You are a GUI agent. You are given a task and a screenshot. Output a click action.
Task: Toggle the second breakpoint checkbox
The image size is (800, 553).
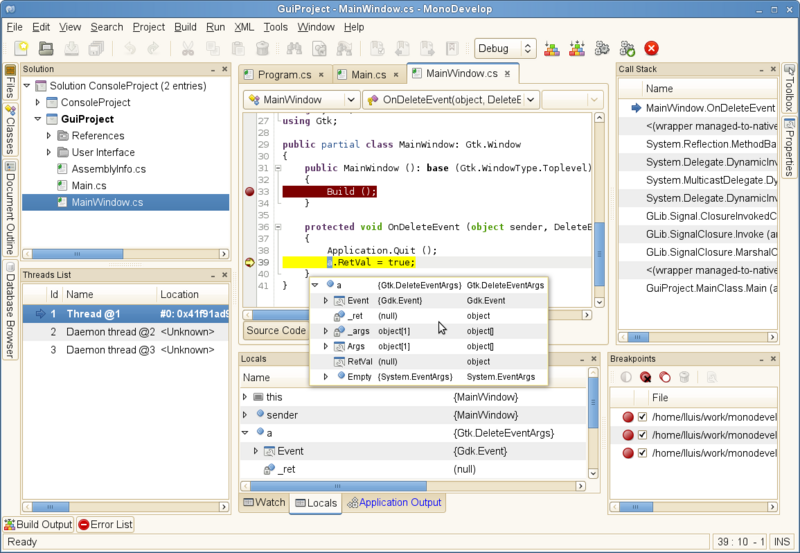(643, 435)
